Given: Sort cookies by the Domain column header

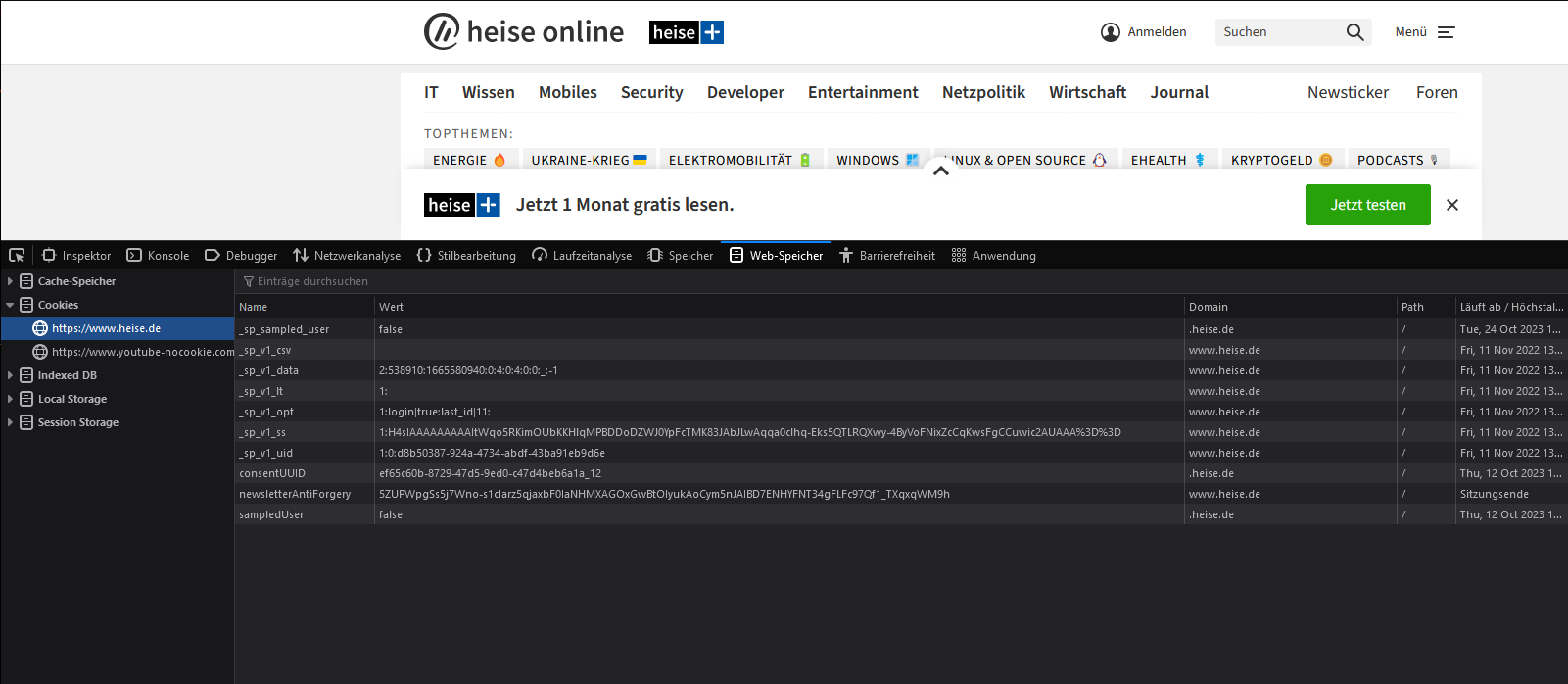Looking at the screenshot, I should point(1291,307).
